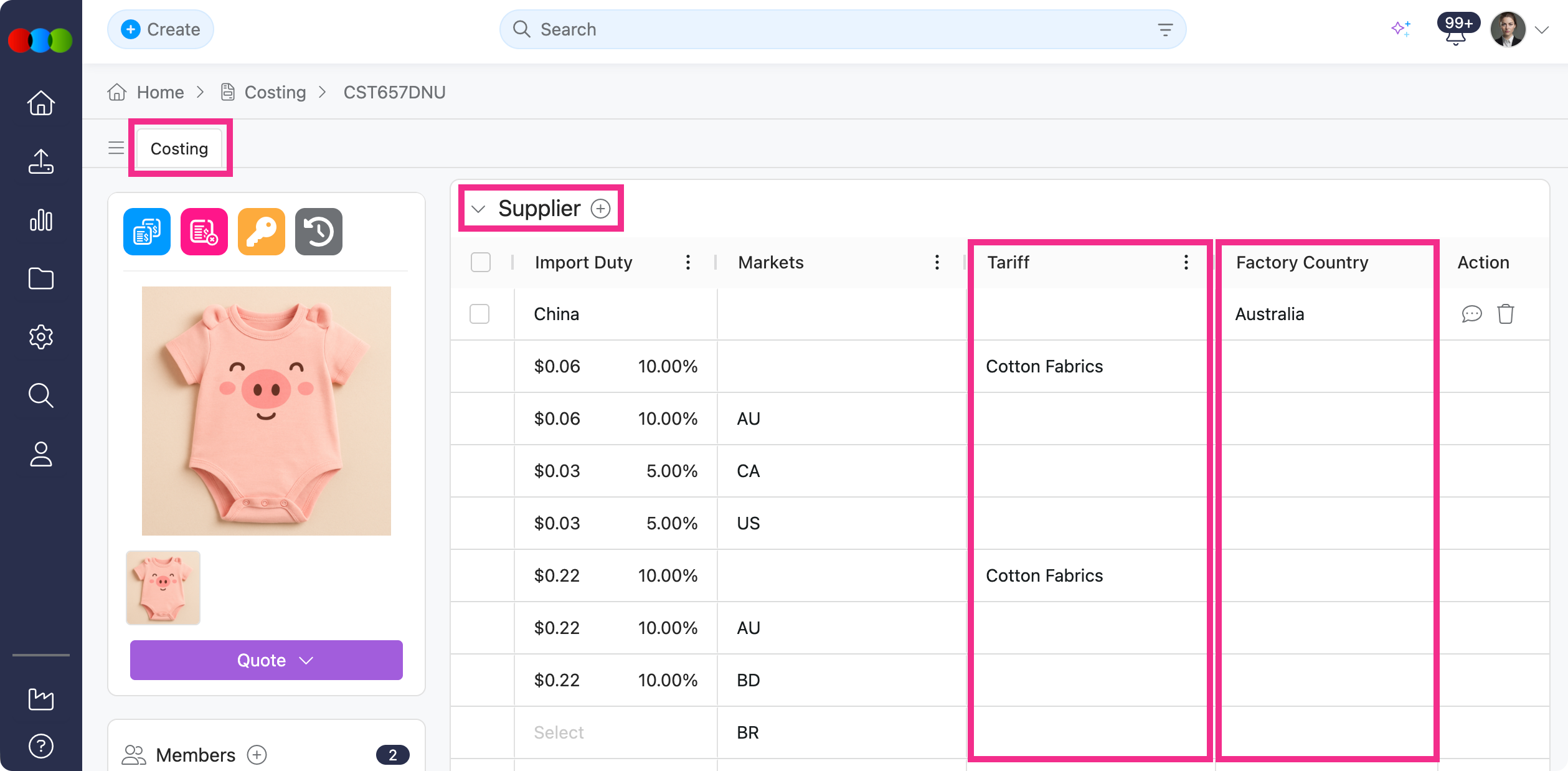Open the analytics bar chart sidebar icon
The height and width of the screenshot is (771, 1568).
tap(41, 220)
